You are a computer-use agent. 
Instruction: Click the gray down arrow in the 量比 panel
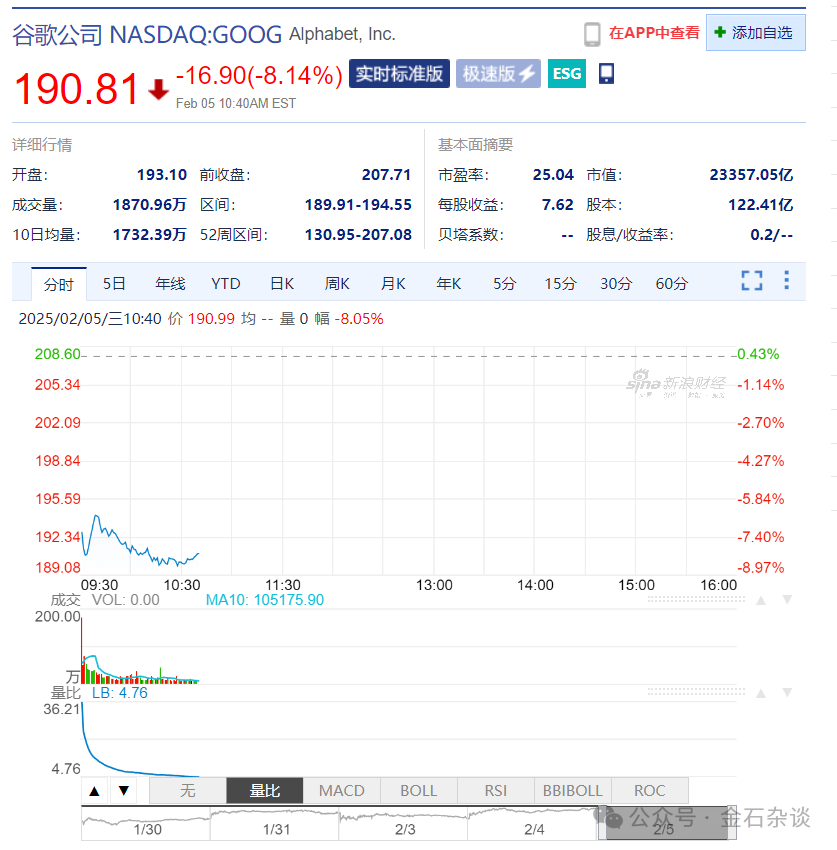787,693
